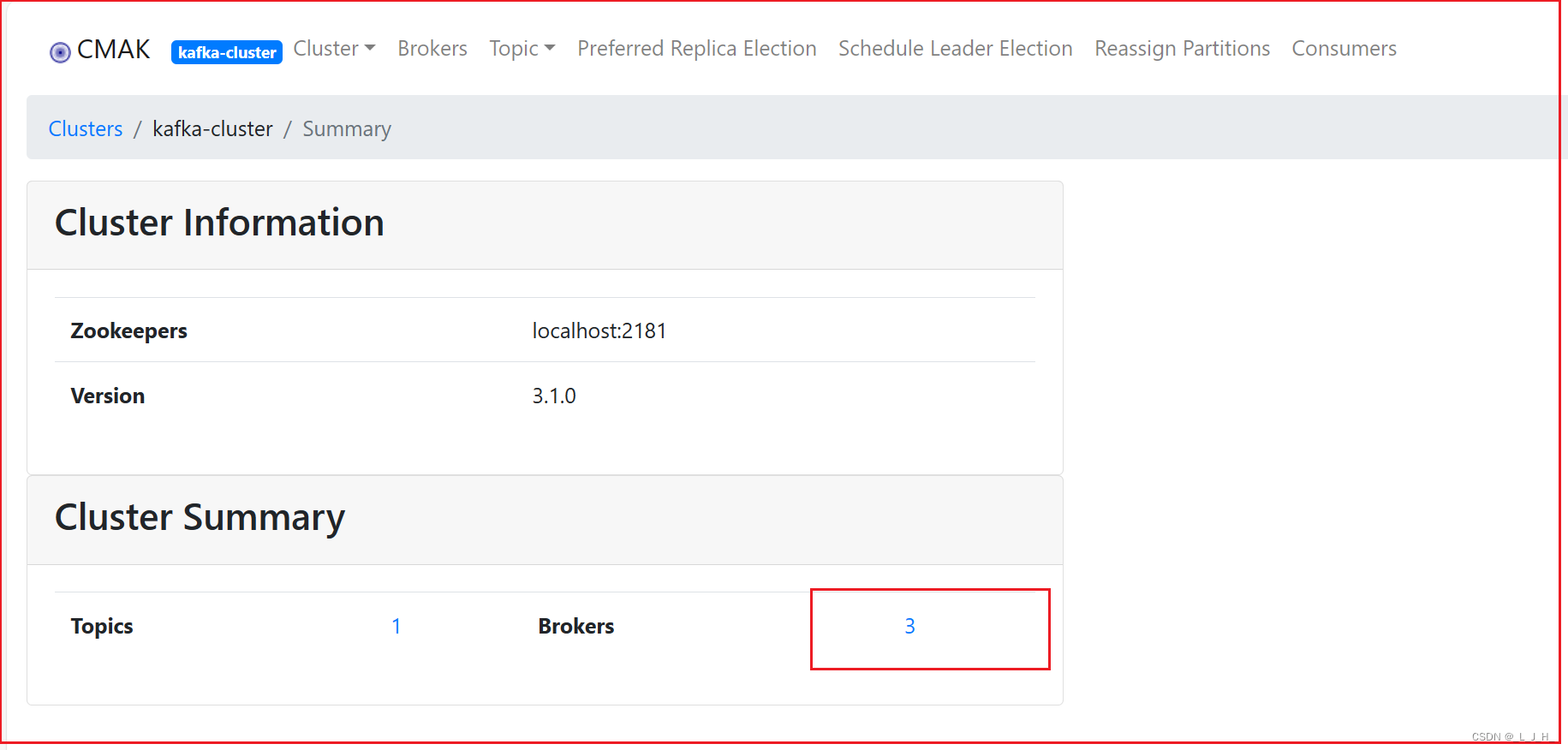1568x750 pixels.
Task: Click the kafka-cluster badge
Action: (x=226, y=51)
